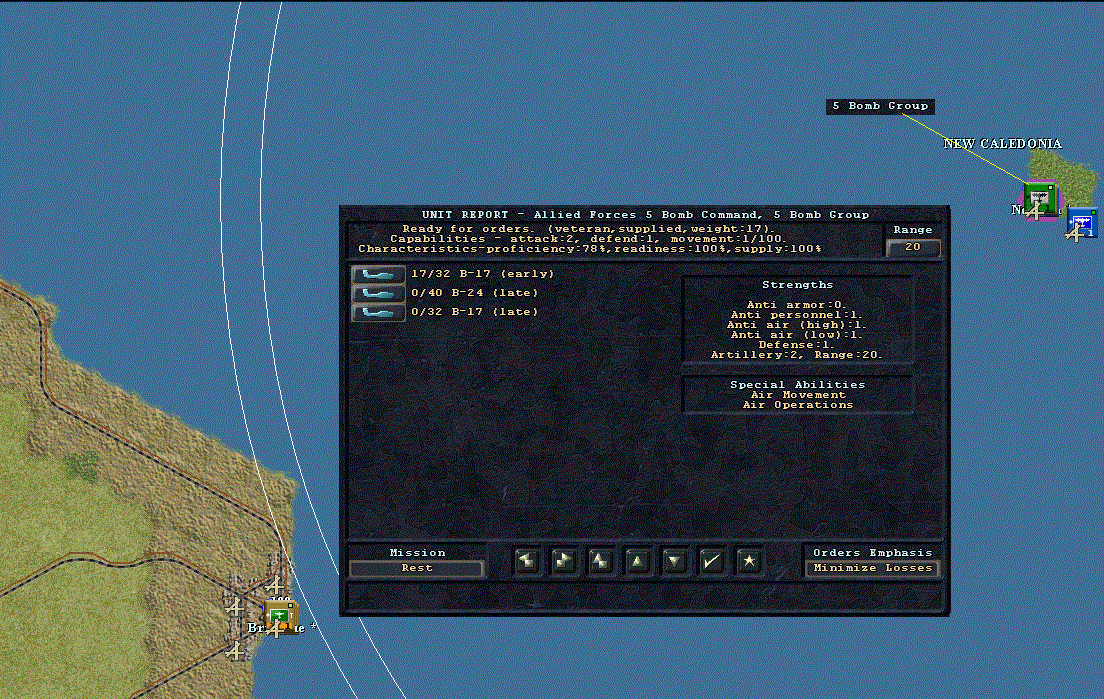The width and height of the screenshot is (1104, 699).
Task: Select the B-17 (early) aircraft icon
Action: pyautogui.click(x=378, y=274)
